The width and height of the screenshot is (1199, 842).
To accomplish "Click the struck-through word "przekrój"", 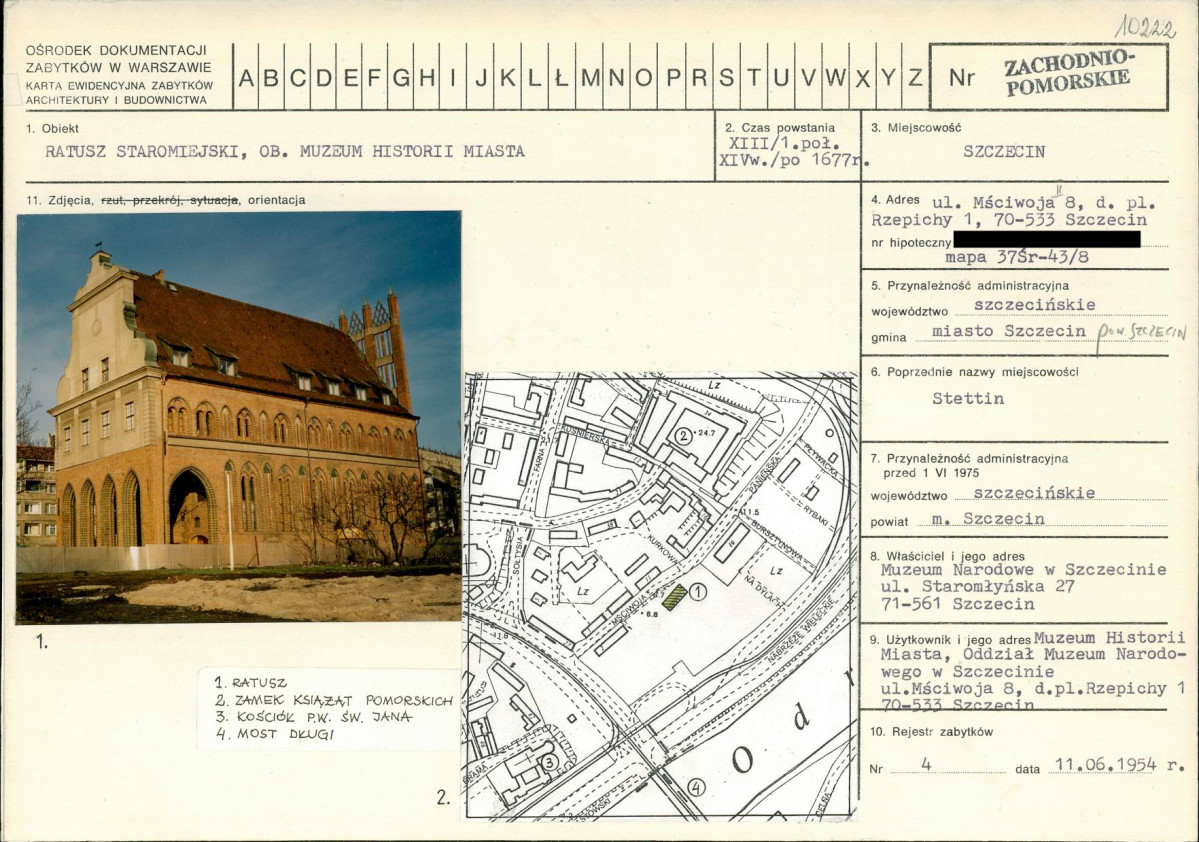I will (156, 200).
